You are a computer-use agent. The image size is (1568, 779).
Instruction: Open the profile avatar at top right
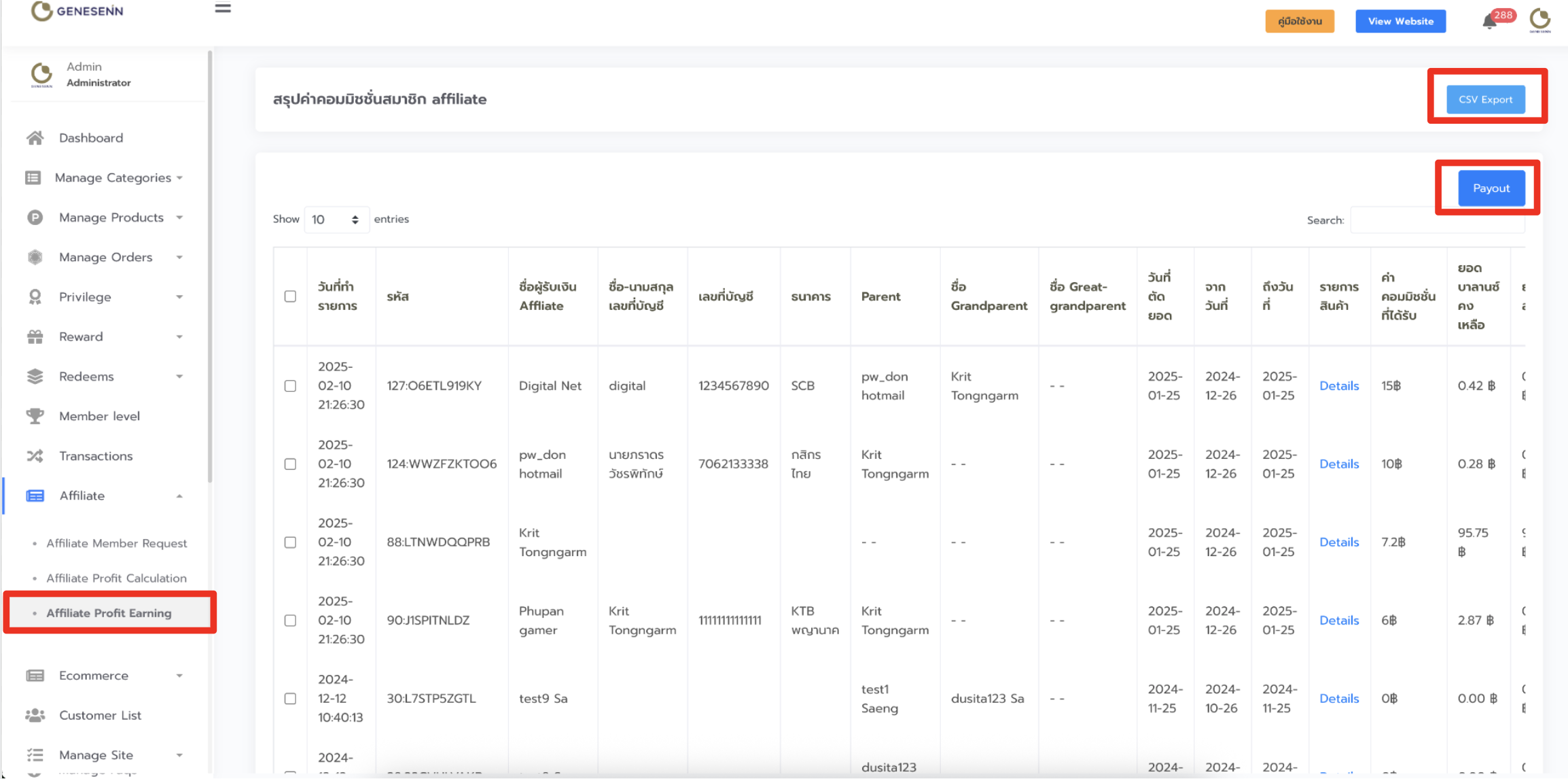(x=1539, y=20)
